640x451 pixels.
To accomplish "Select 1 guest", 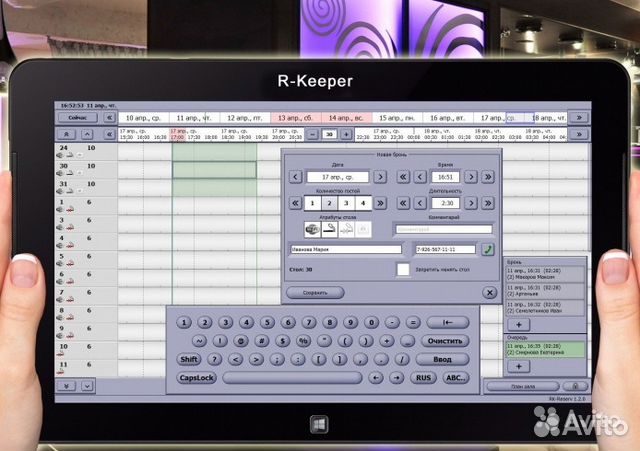I will (313, 203).
